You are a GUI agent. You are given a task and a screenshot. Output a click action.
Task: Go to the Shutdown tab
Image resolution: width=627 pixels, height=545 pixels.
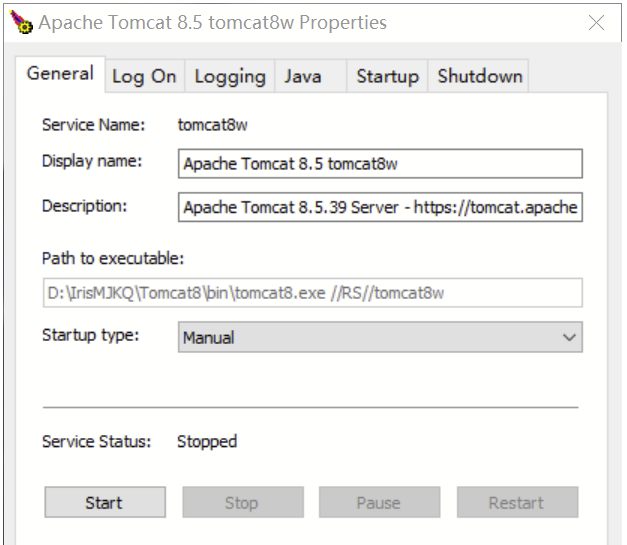(x=480, y=76)
